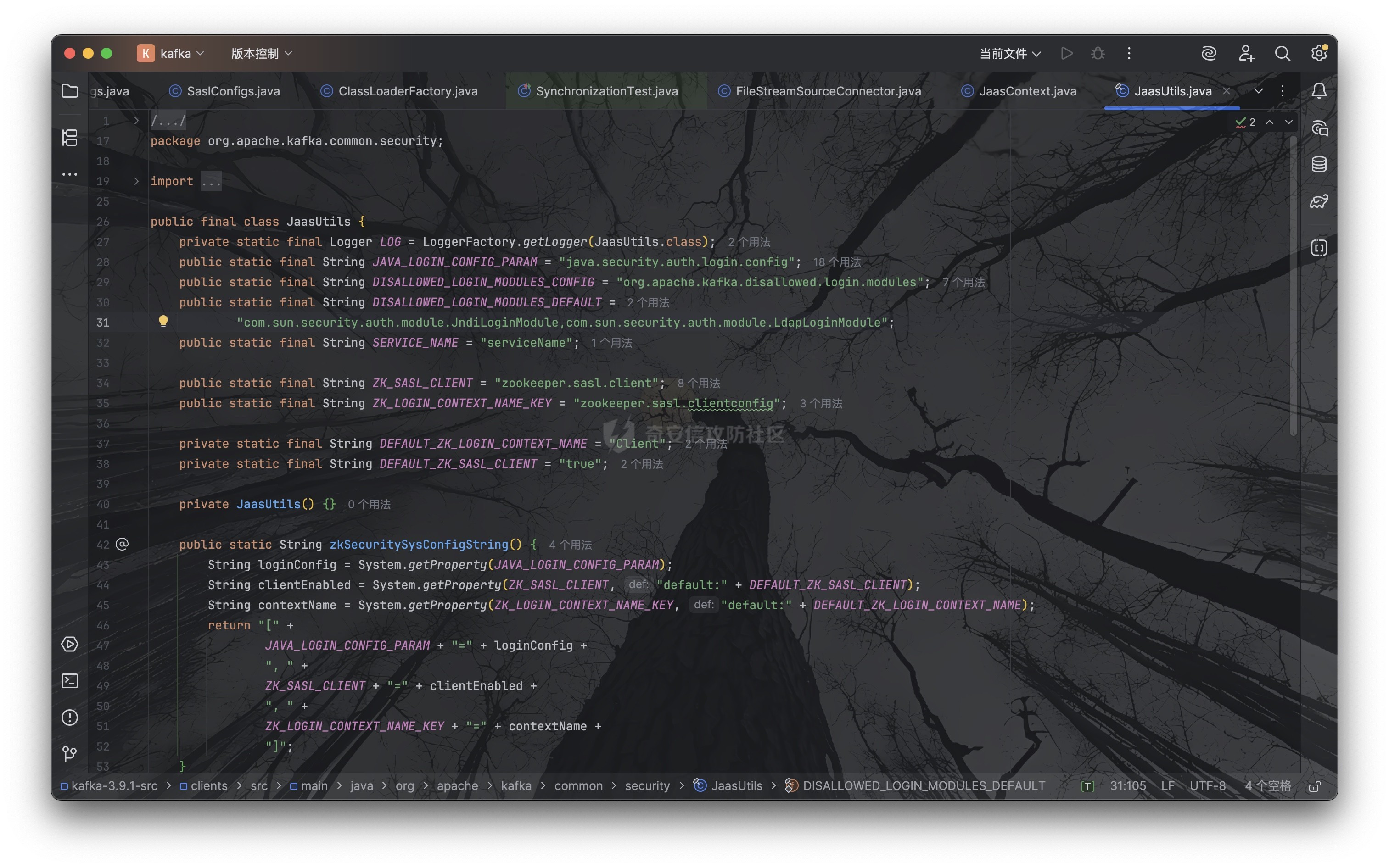This screenshot has width=1389, height=868.
Task: Click clients breadcrumb in navigation bar
Action: (x=204, y=786)
